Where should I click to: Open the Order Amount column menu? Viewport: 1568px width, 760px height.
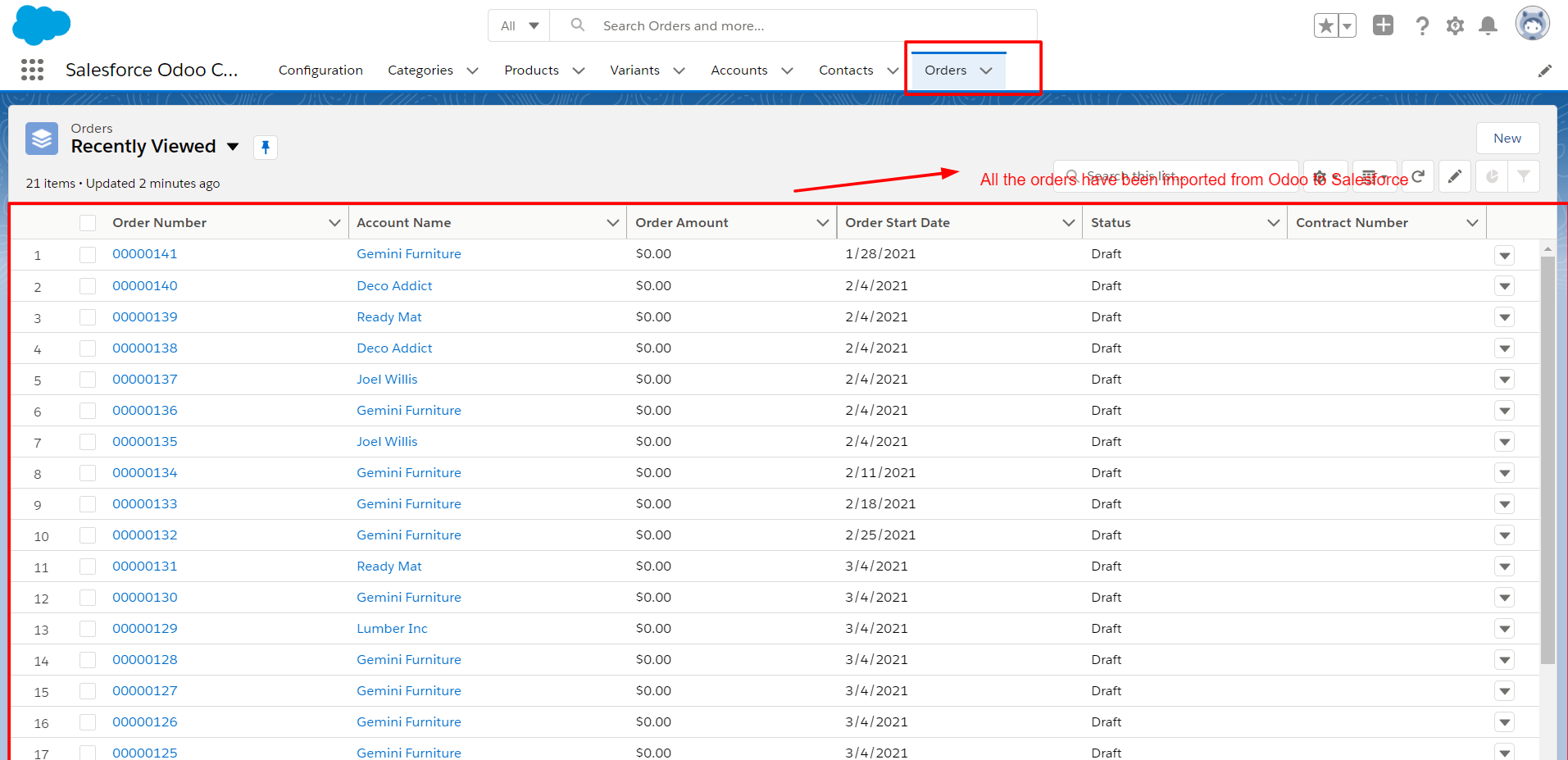click(822, 222)
